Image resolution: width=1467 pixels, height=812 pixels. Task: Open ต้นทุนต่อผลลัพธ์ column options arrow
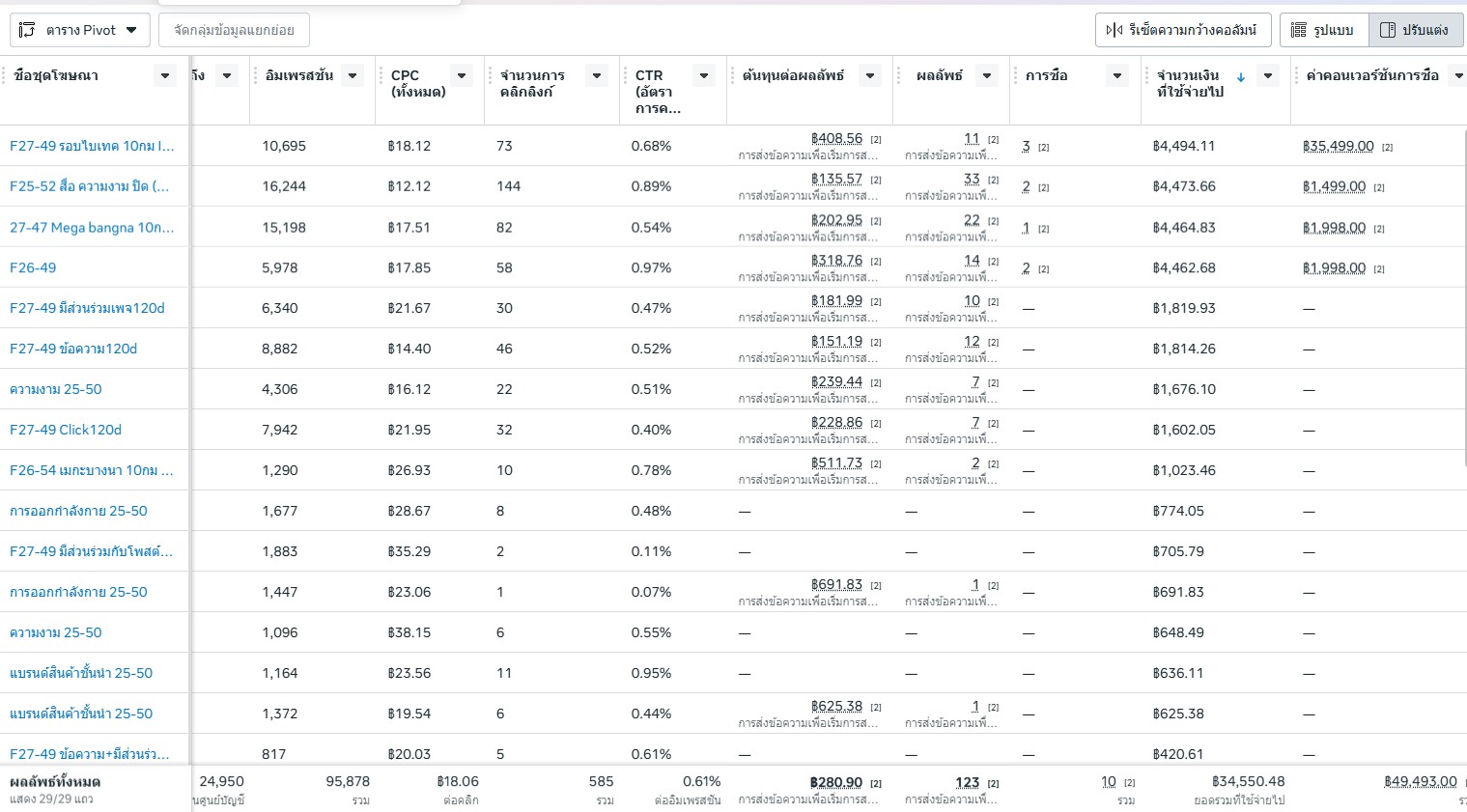(x=870, y=75)
